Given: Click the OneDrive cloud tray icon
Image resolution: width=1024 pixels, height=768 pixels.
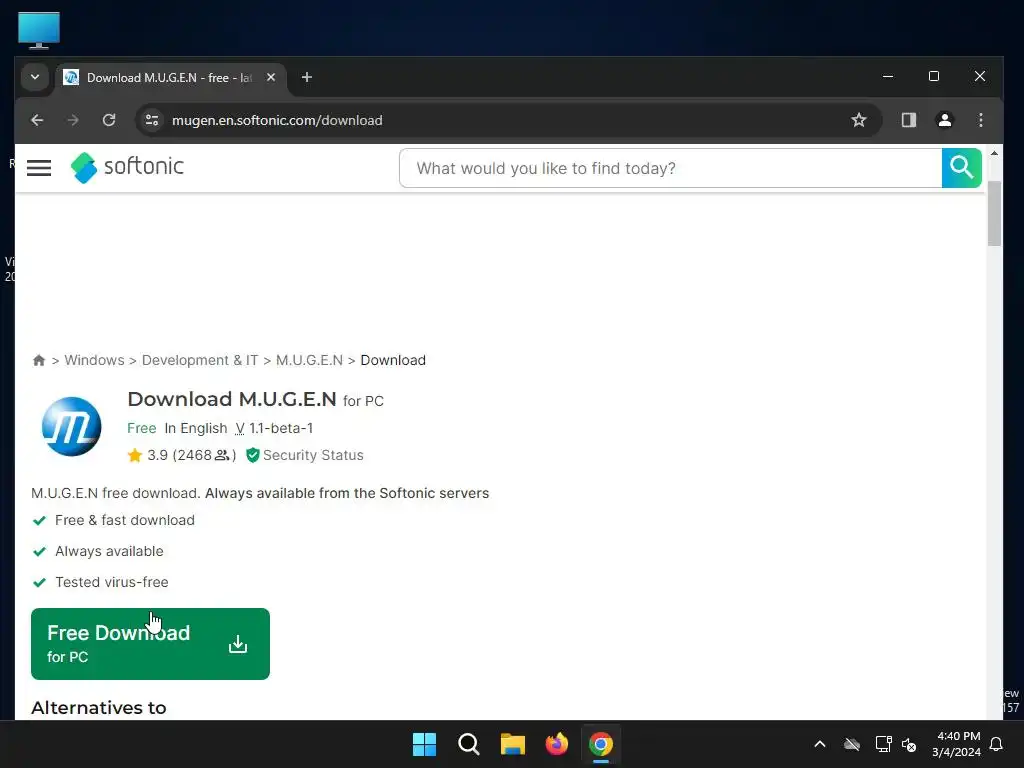Looking at the screenshot, I should pos(852,744).
